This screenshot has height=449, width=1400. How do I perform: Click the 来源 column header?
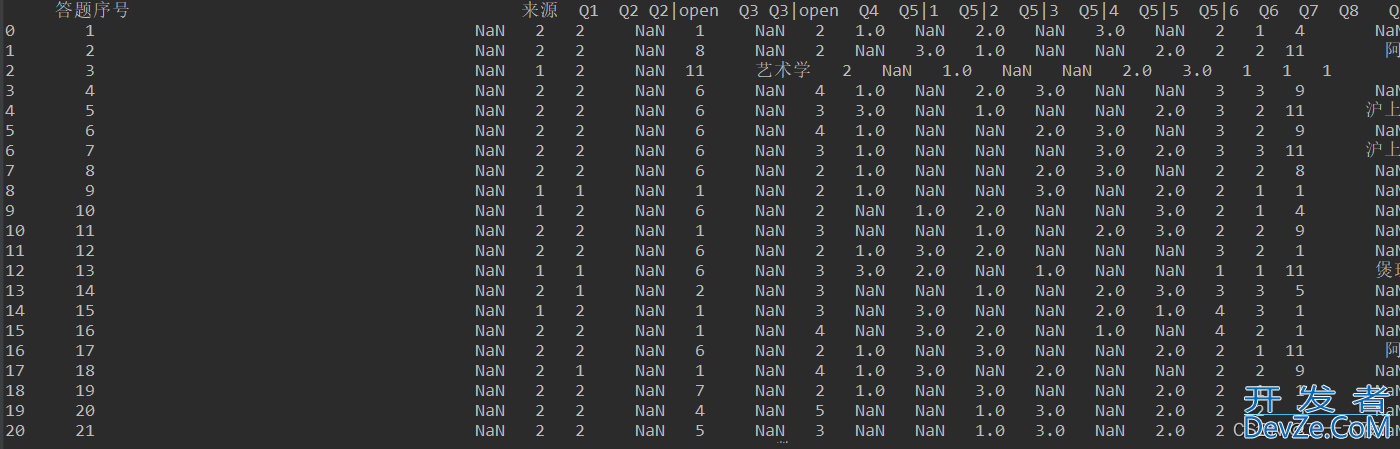pyautogui.click(x=539, y=11)
